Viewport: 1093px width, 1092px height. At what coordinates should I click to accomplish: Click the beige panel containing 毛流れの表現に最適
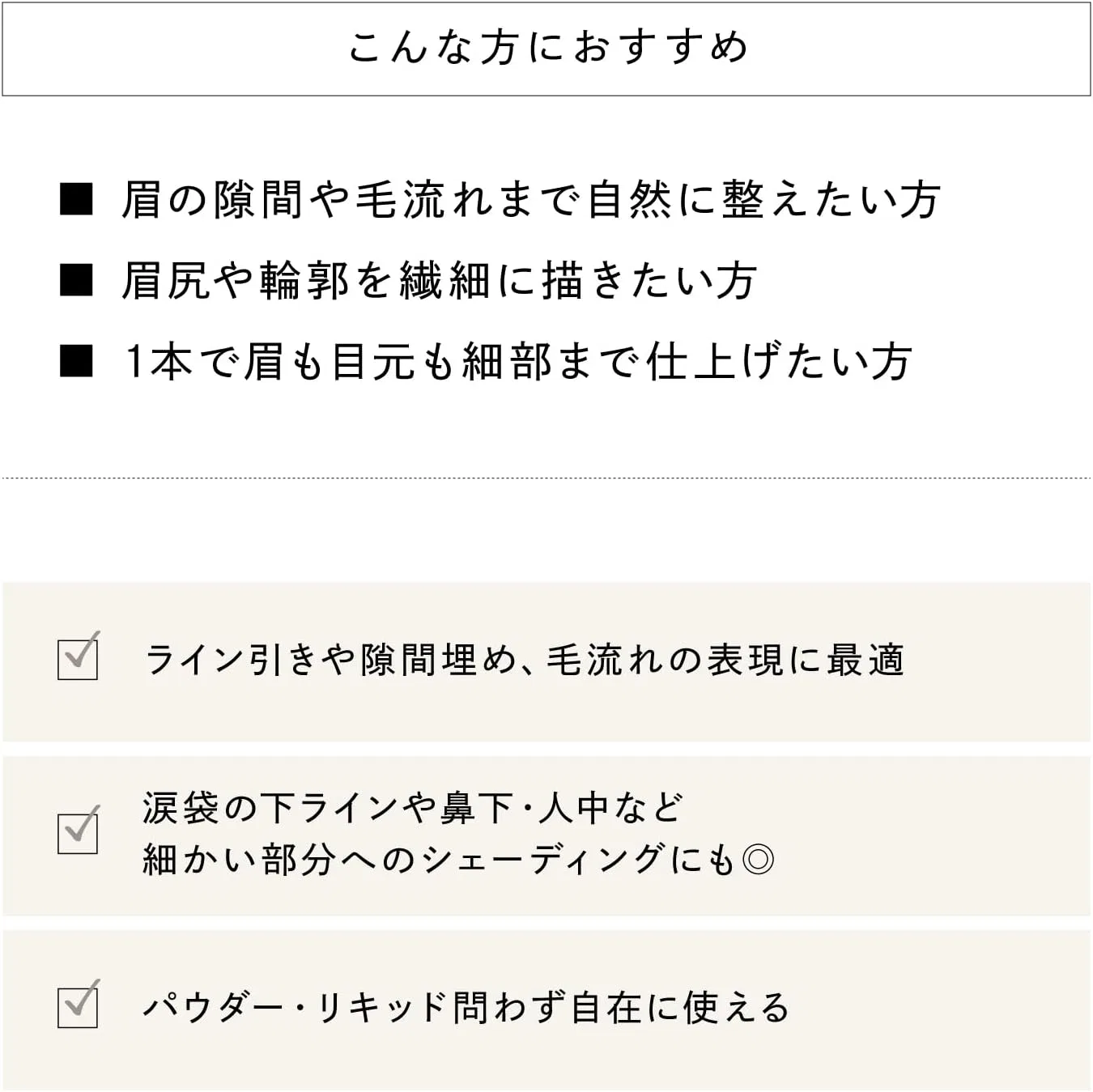(546, 661)
